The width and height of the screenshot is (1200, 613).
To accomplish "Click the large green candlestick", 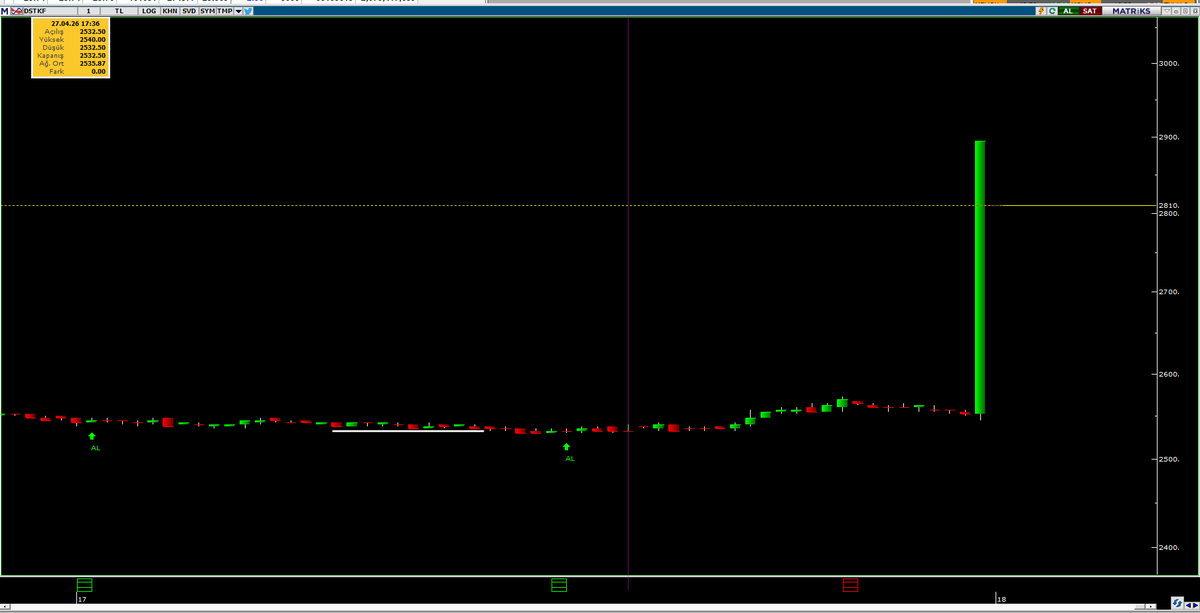I will click(x=980, y=277).
